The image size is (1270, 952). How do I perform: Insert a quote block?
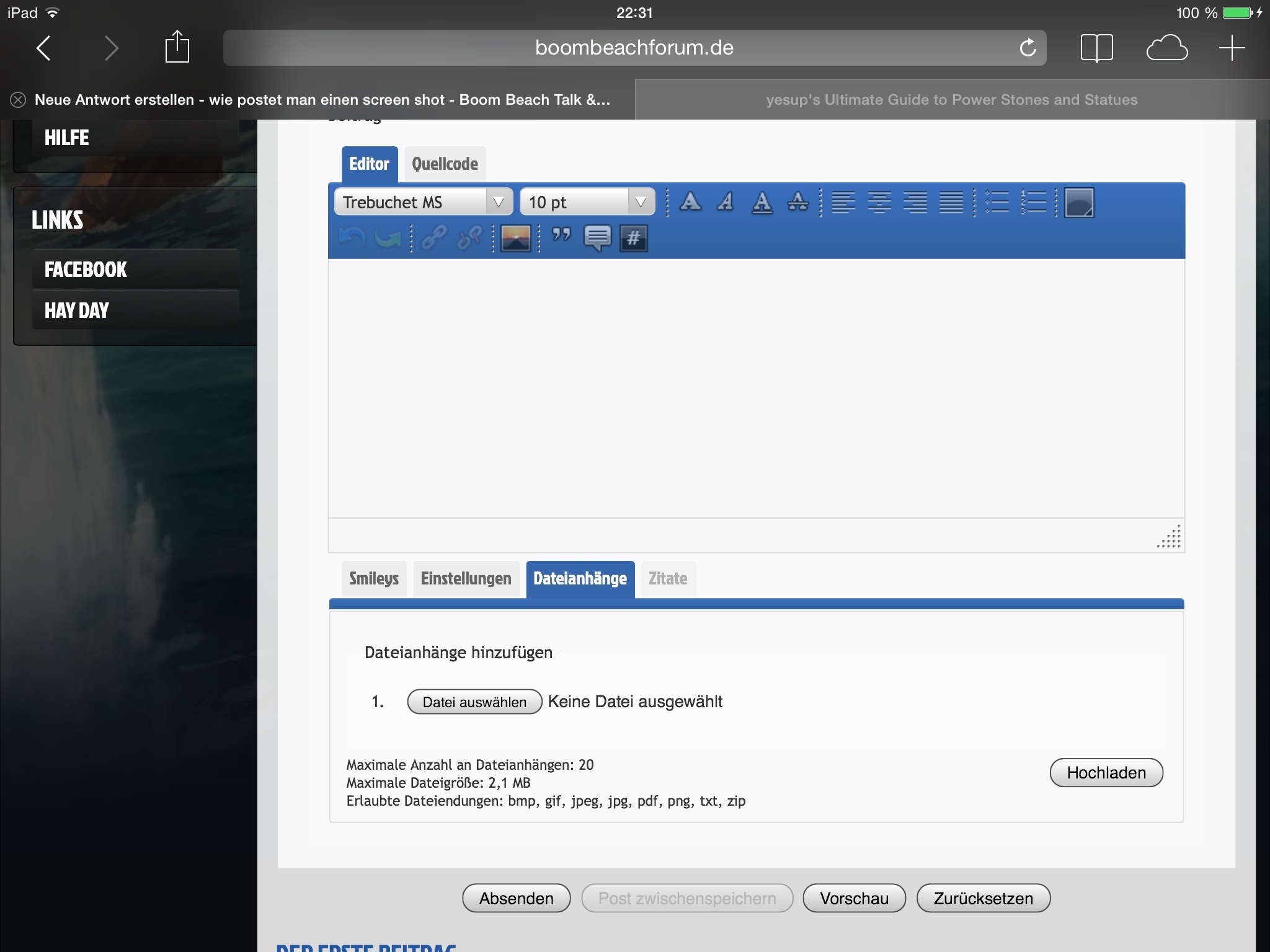coord(561,237)
